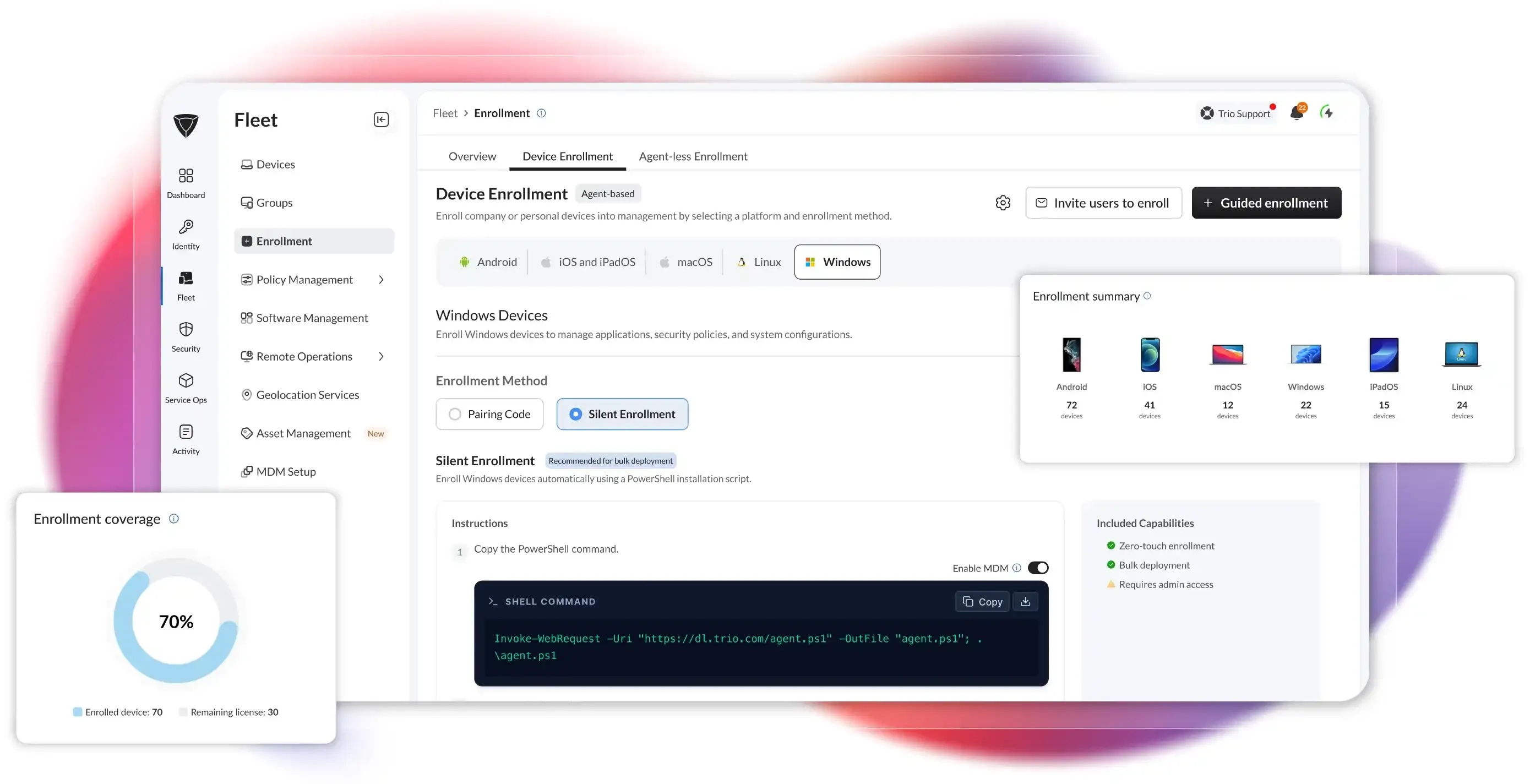Click the Enrolled device legend swatch
The height and width of the screenshot is (784, 1530).
point(77,712)
